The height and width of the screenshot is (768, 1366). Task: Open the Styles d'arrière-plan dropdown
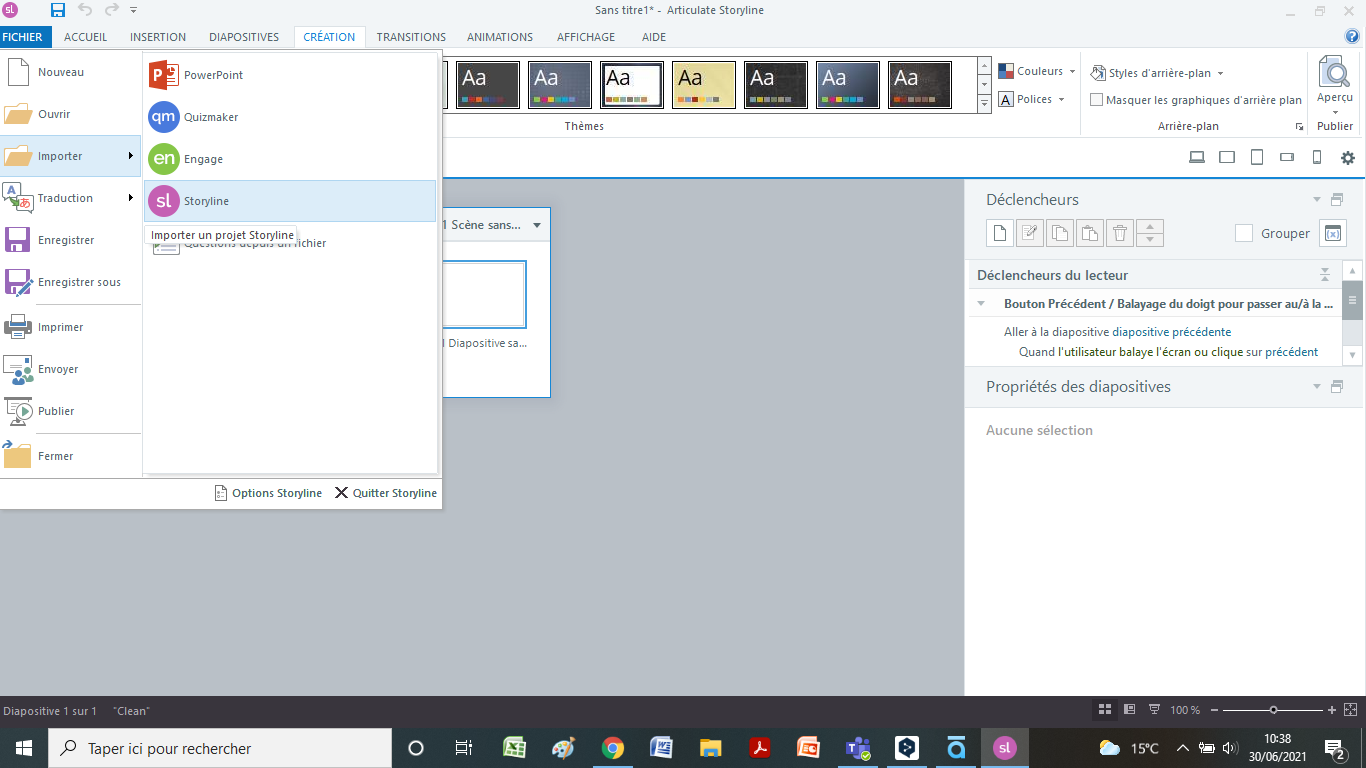[1157, 73]
